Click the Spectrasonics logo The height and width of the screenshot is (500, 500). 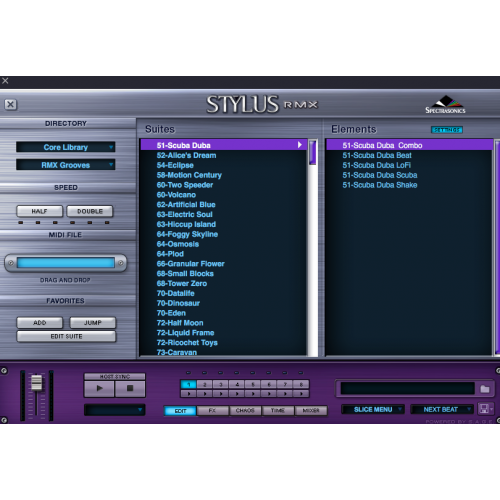pyautogui.click(x=445, y=105)
